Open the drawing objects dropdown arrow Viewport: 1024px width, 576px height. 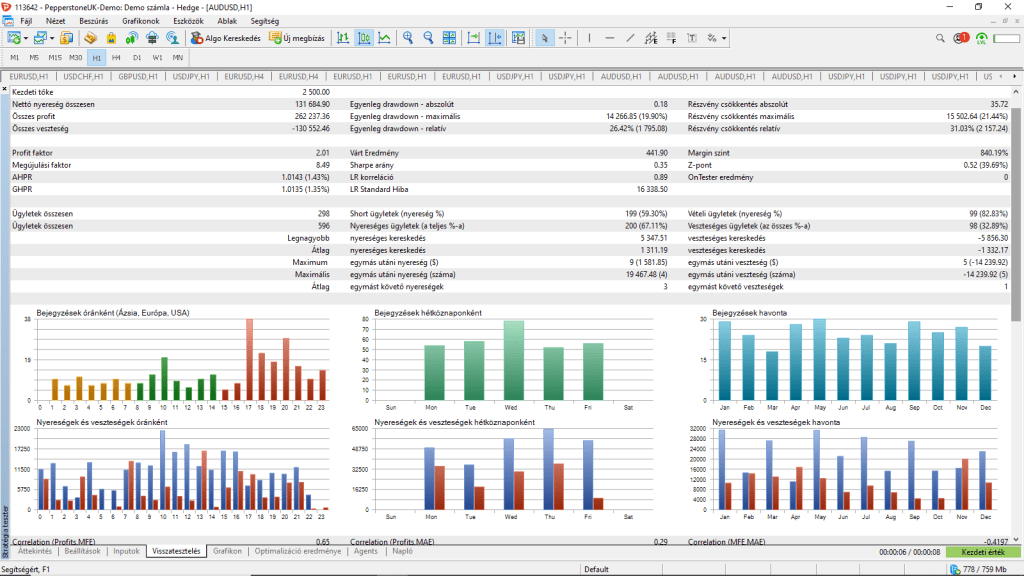pyautogui.click(x=724, y=38)
